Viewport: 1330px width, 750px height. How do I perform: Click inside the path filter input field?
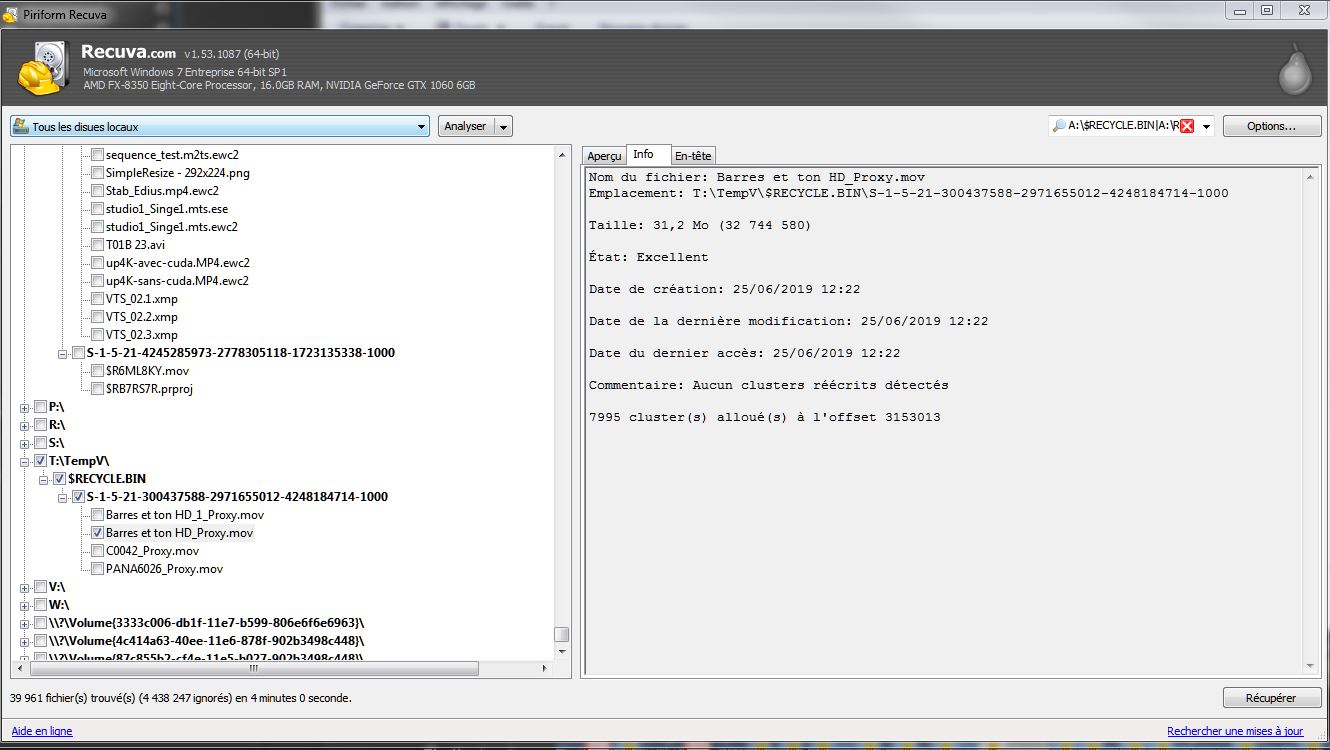tap(1123, 126)
